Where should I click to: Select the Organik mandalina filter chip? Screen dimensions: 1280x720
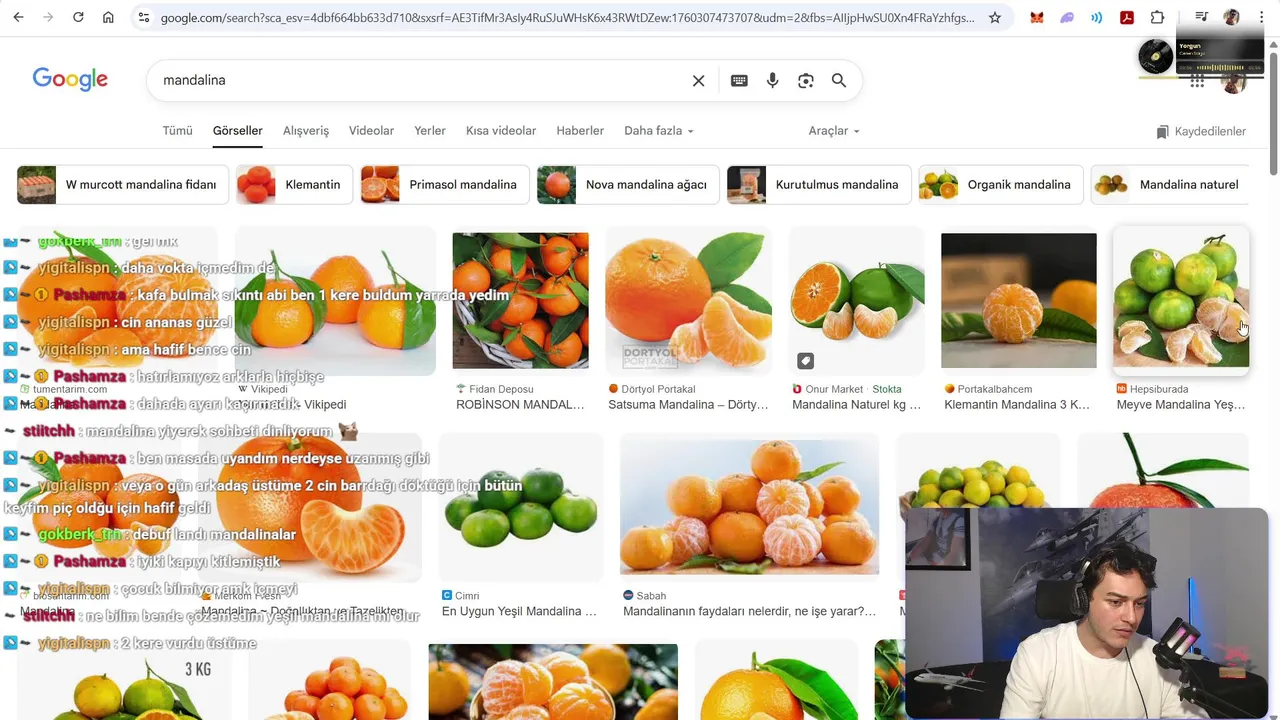coord(1001,185)
